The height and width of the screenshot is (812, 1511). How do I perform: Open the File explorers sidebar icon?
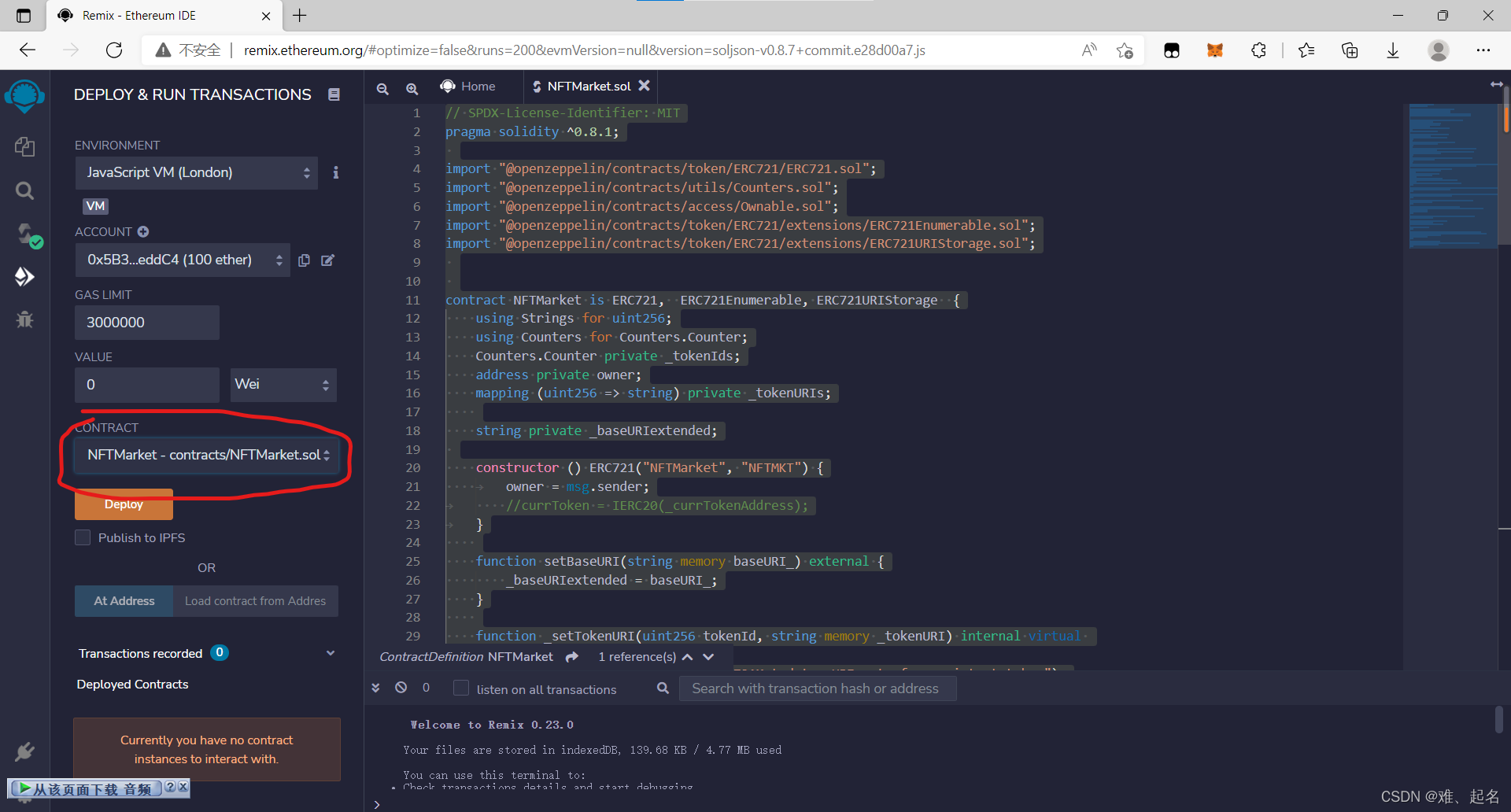24,146
